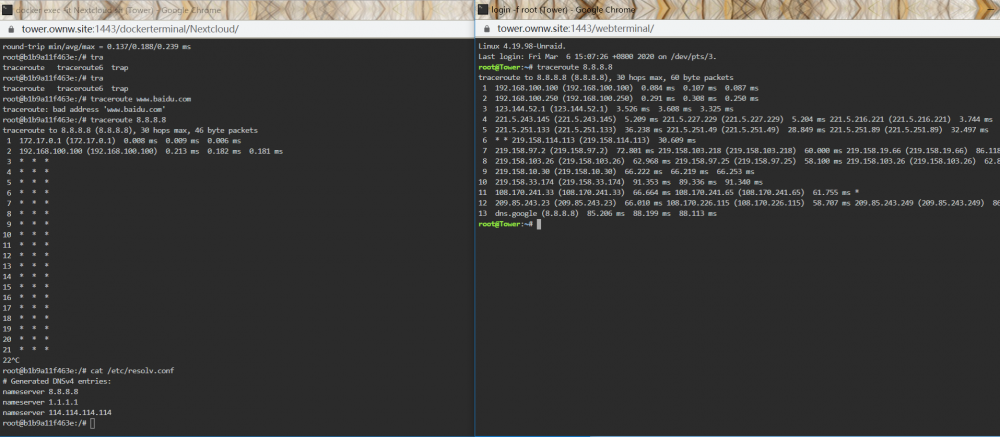Click 'docker exec -it Nextcloud' window title
1000x437 pixels.
tap(118, 10)
